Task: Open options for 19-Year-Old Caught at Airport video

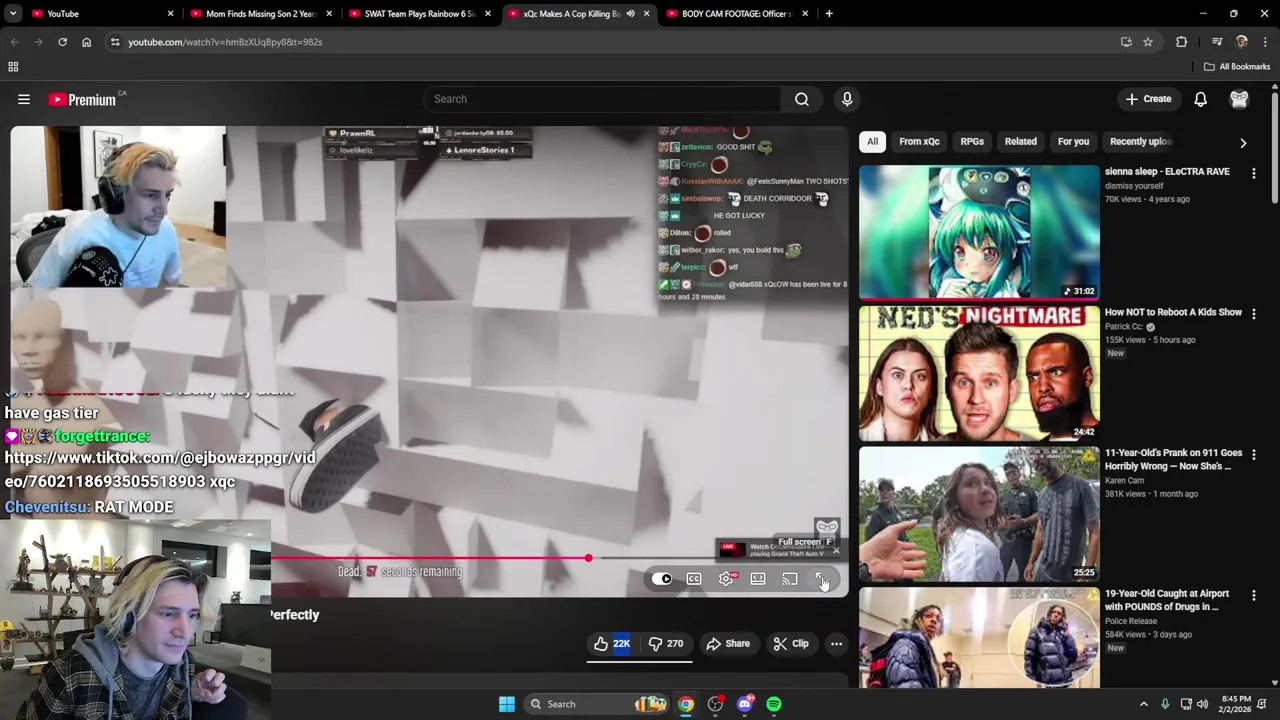Action: [x=1254, y=595]
